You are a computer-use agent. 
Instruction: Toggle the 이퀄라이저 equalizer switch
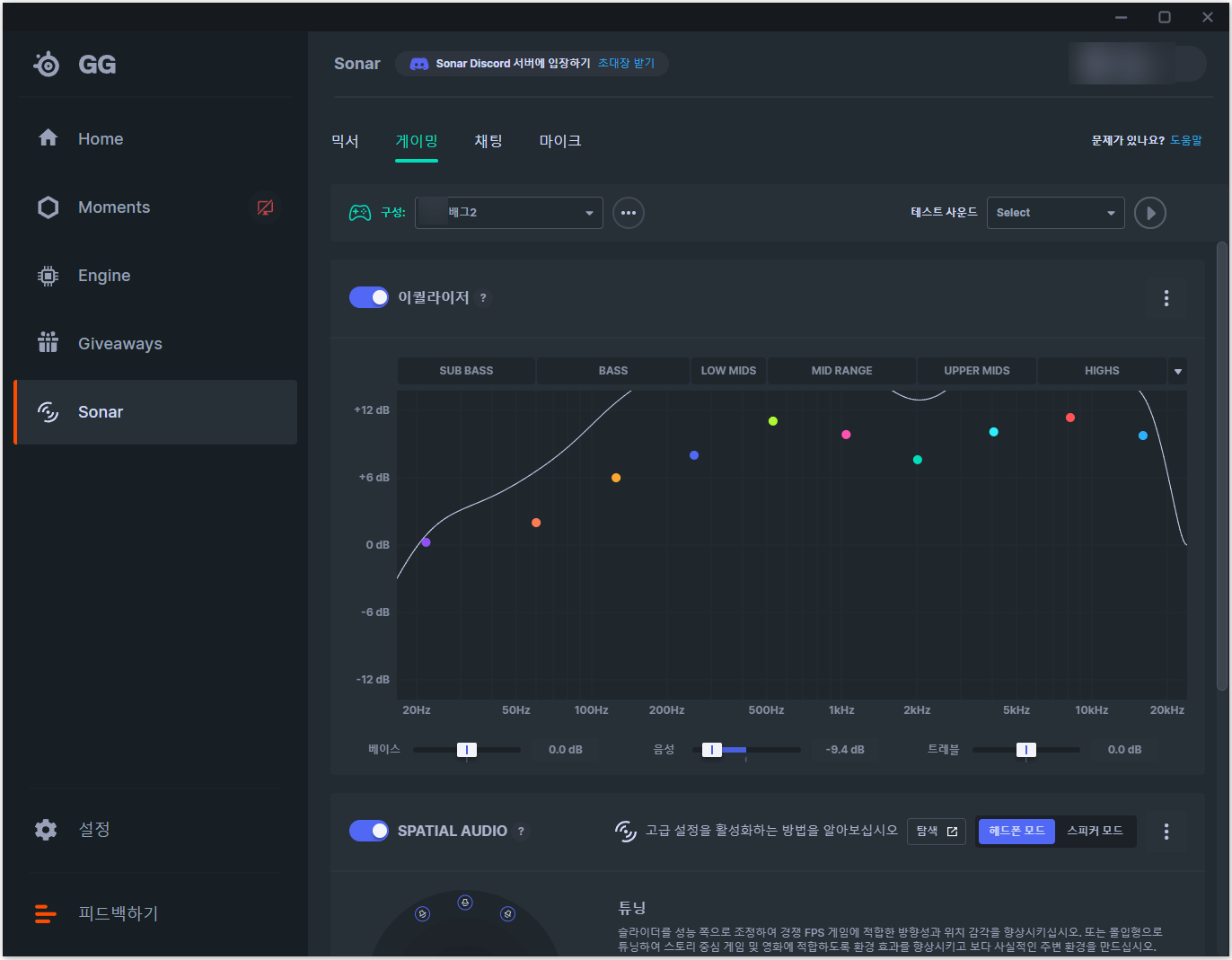369,297
